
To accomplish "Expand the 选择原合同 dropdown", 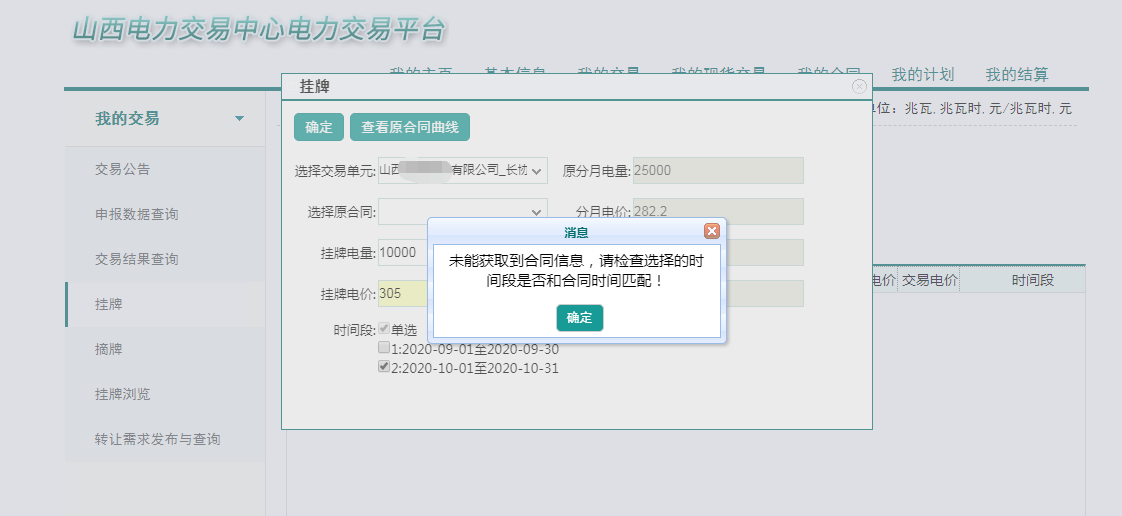I will 463,212.
